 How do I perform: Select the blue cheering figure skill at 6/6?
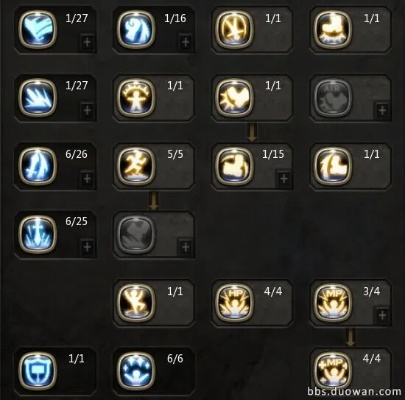136,370
